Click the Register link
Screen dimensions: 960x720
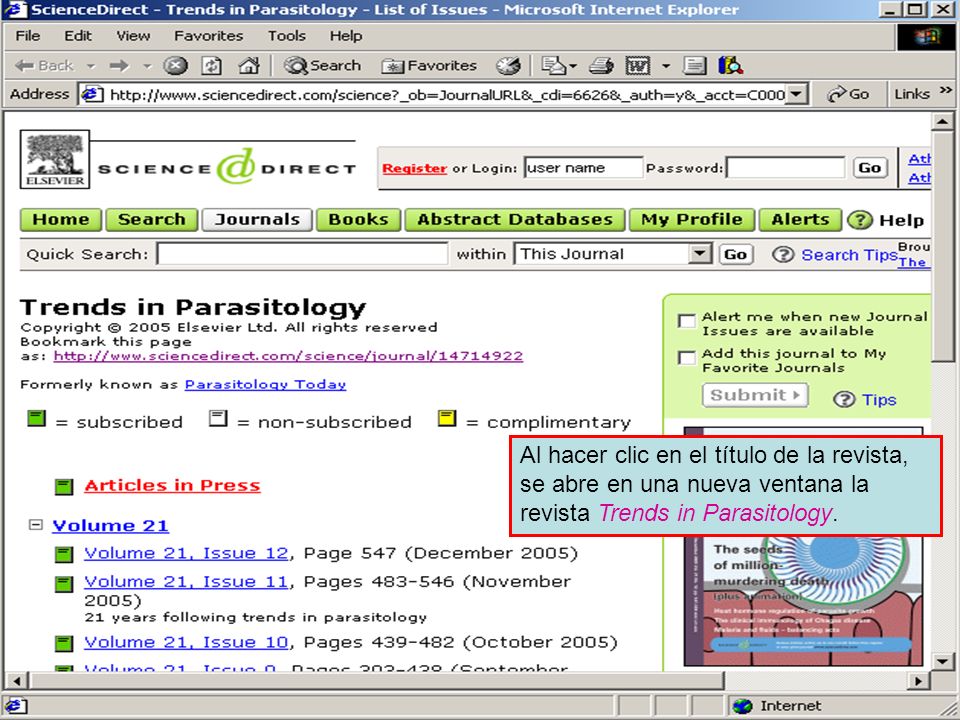tap(414, 168)
